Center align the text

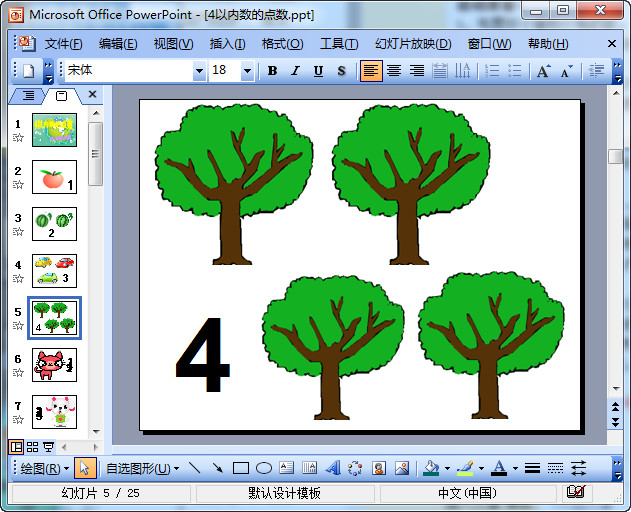(x=394, y=71)
